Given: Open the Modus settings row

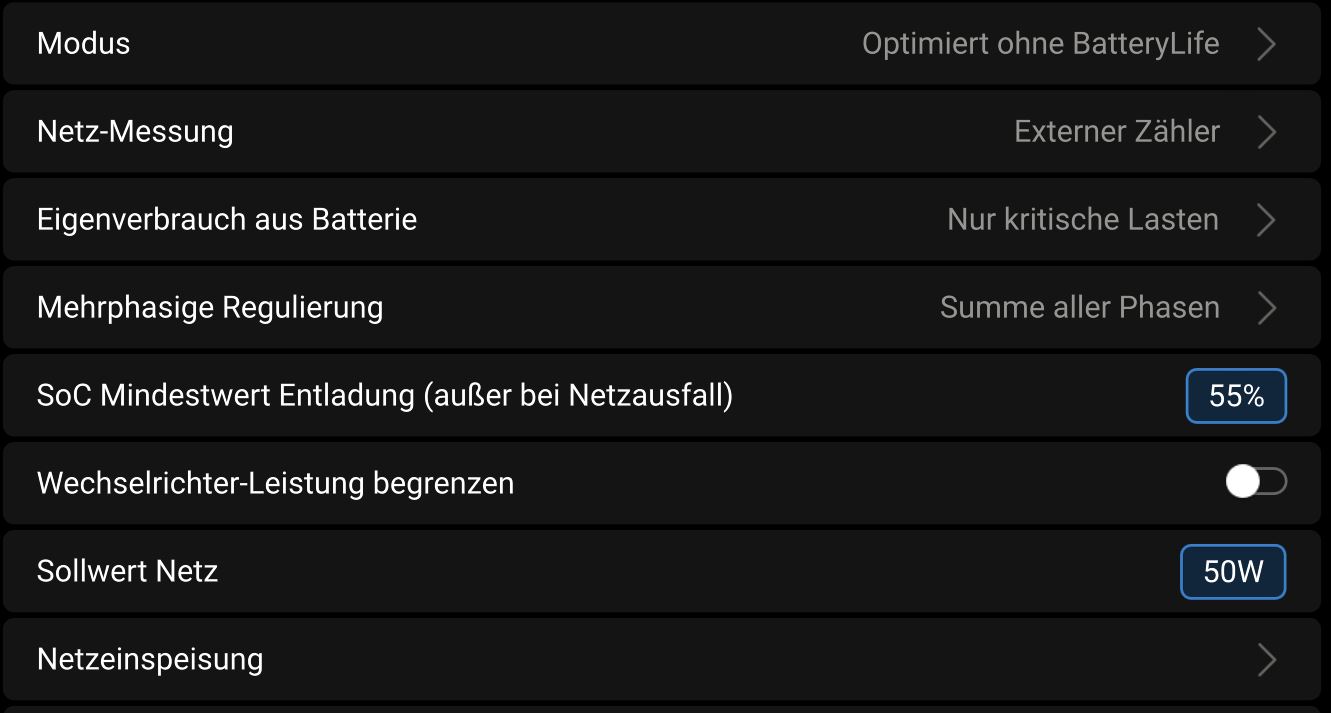Looking at the screenshot, I should pyautogui.click(x=660, y=44).
